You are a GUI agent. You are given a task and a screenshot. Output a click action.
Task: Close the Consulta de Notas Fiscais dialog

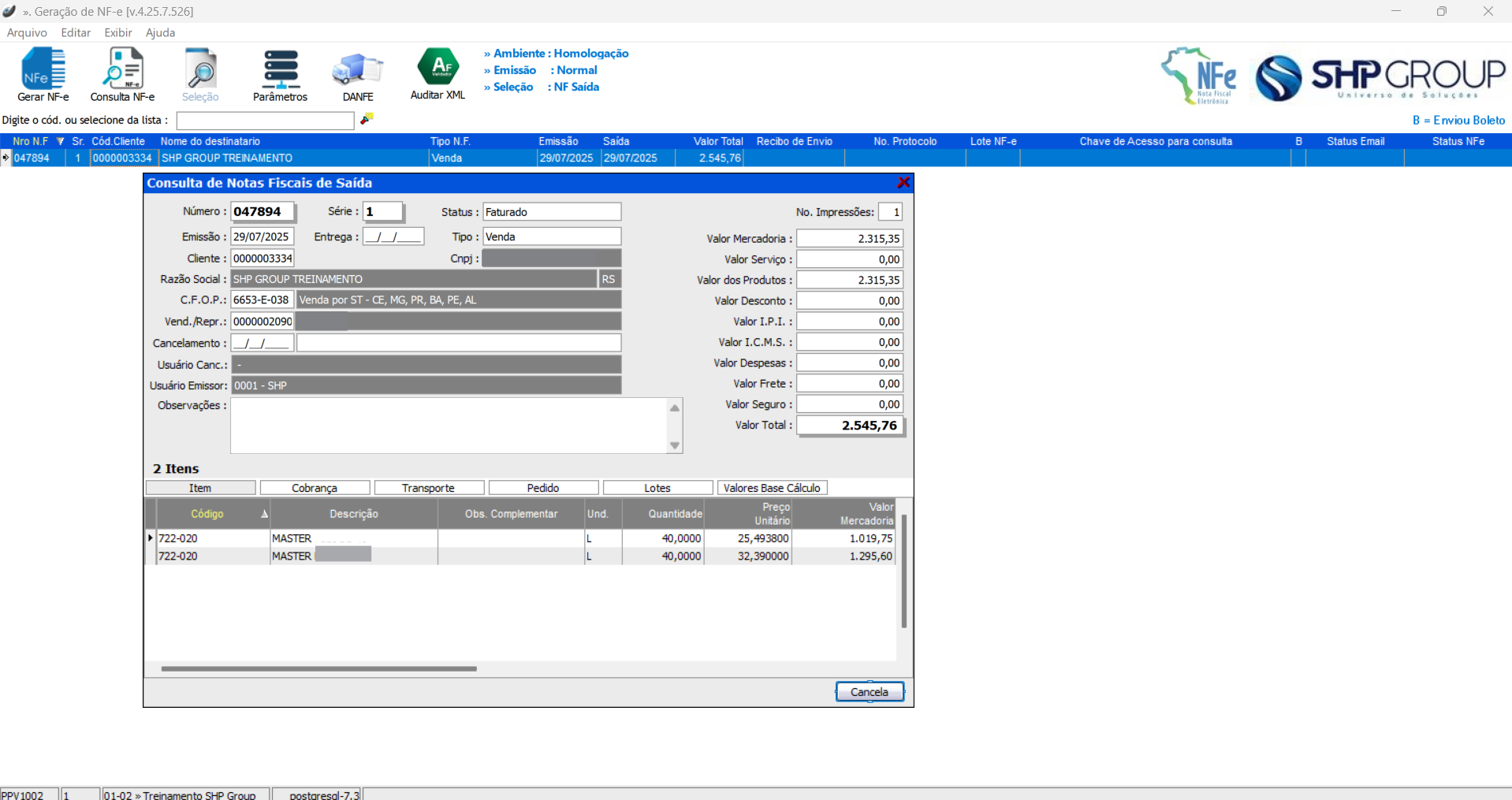pos(903,183)
